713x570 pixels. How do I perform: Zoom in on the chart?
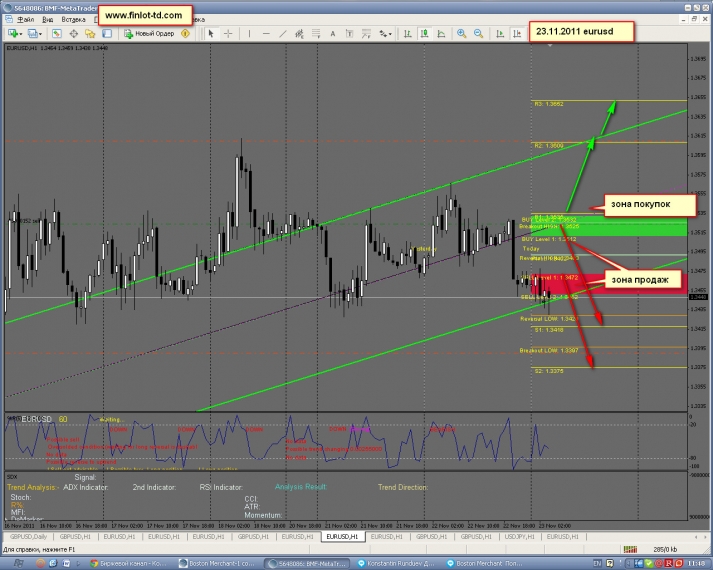462,33
